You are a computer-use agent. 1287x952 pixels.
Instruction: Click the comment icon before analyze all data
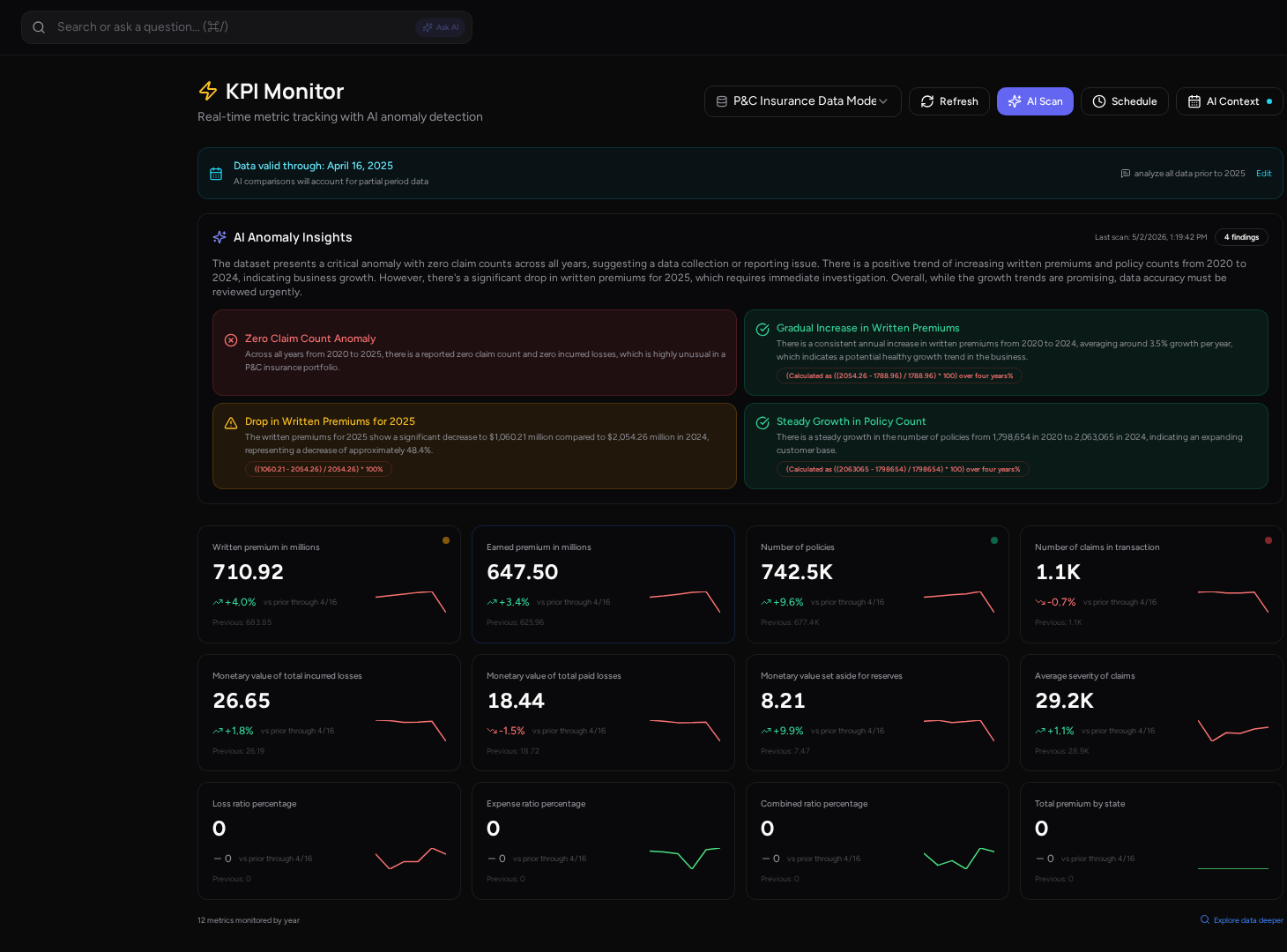1125,174
